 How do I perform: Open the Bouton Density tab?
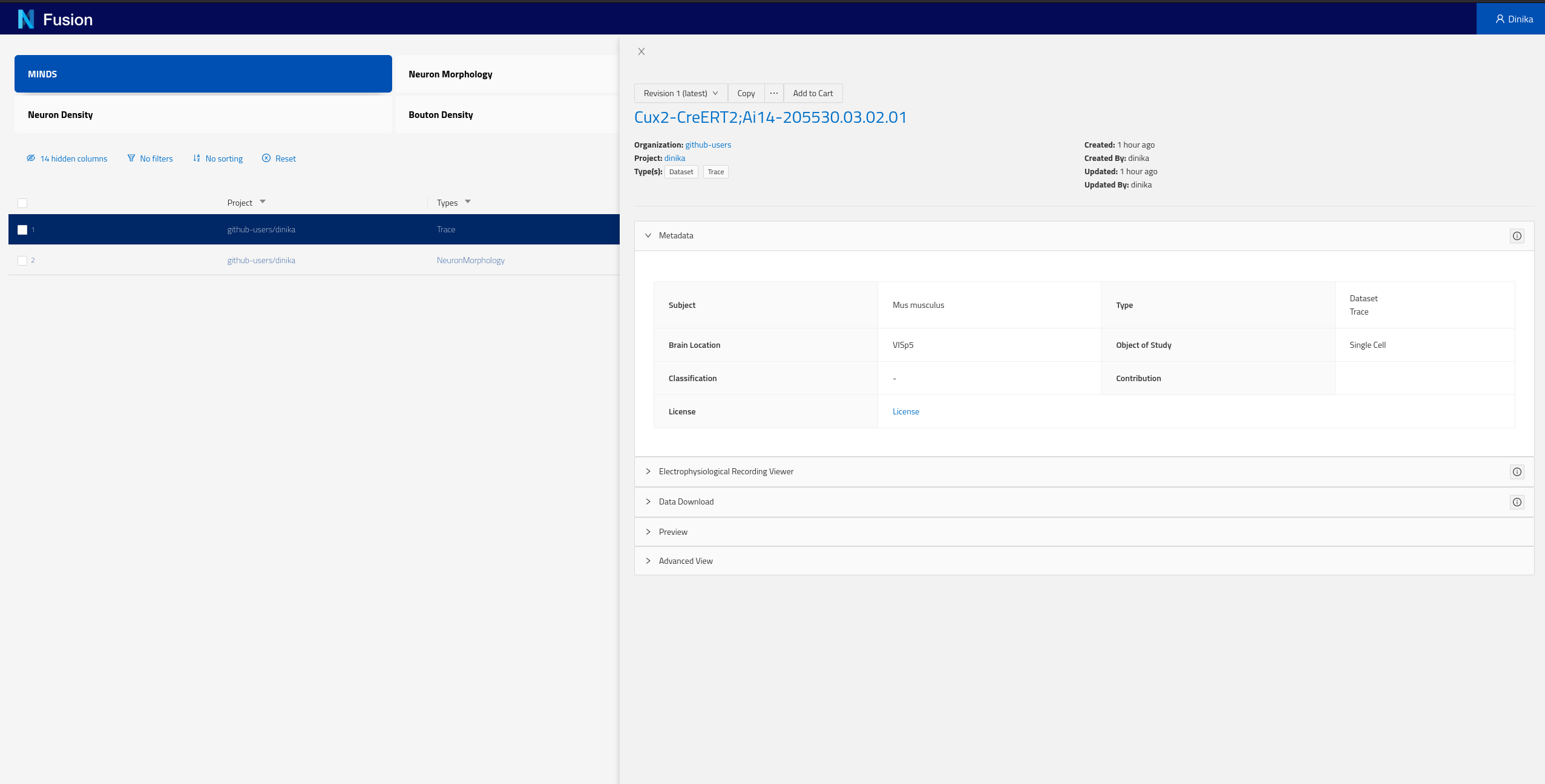click(x=507, y=114)
